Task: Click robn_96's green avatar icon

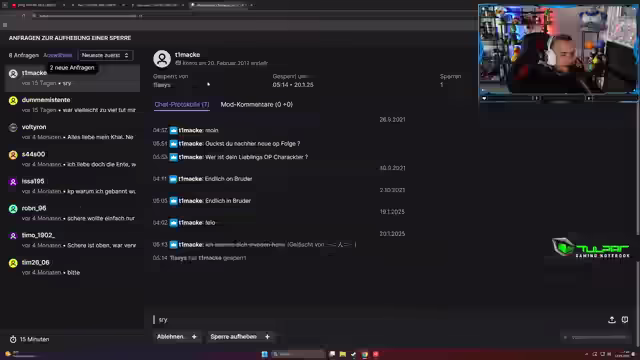Action: (x=13, y=209)
